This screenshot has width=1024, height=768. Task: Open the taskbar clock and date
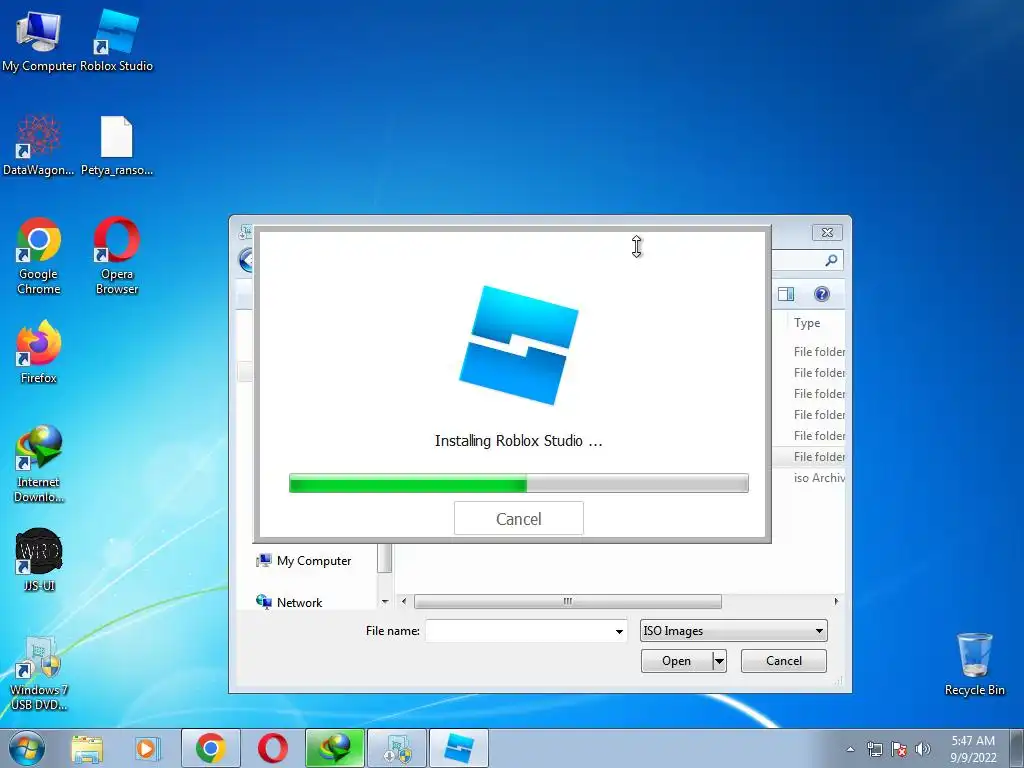coord(973,749)
